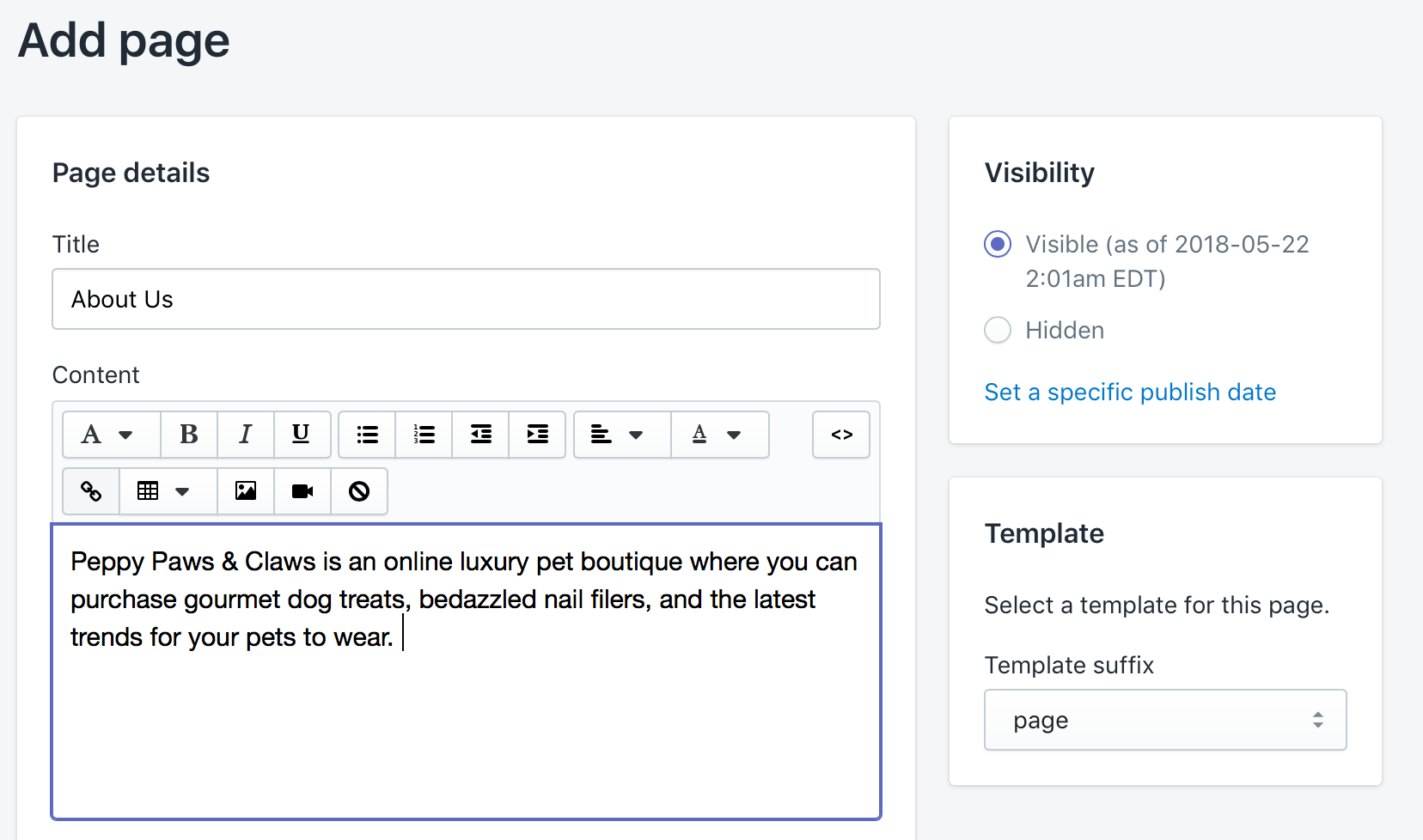Click the insert video icon
Image resolution: width=1423 pixels, height=840 pixels.
coord(302,491)
